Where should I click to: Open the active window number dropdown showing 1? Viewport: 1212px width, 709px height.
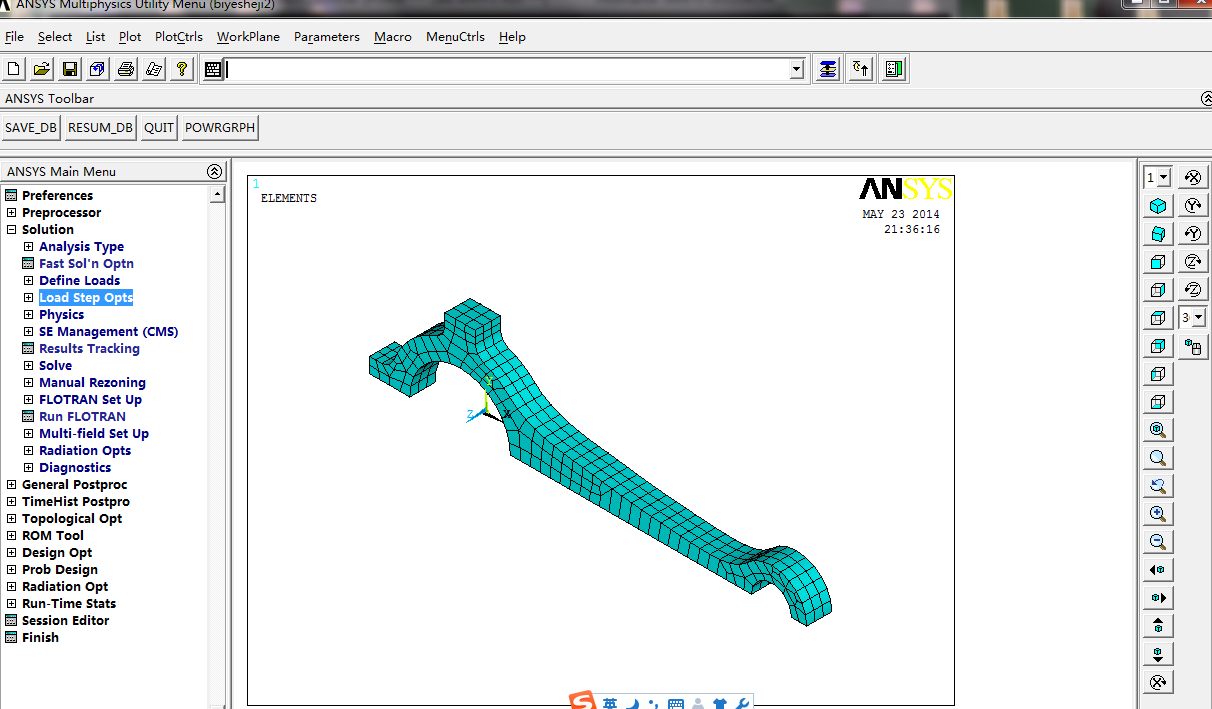click(x=1164, y=178)
